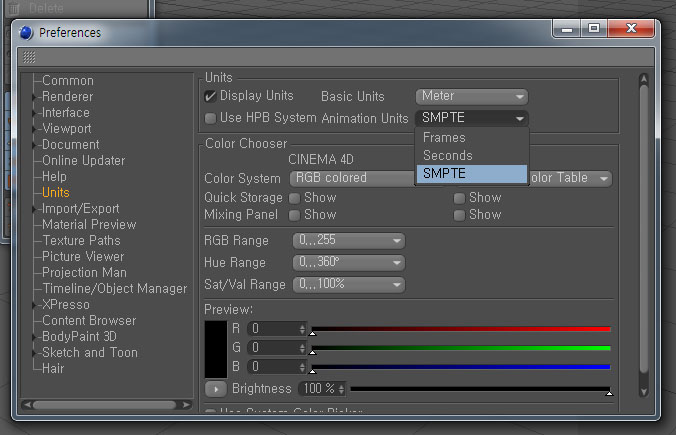Open the RGB Range 0...255 dropdown
The image size is (676, 435).
coord(348,241)
